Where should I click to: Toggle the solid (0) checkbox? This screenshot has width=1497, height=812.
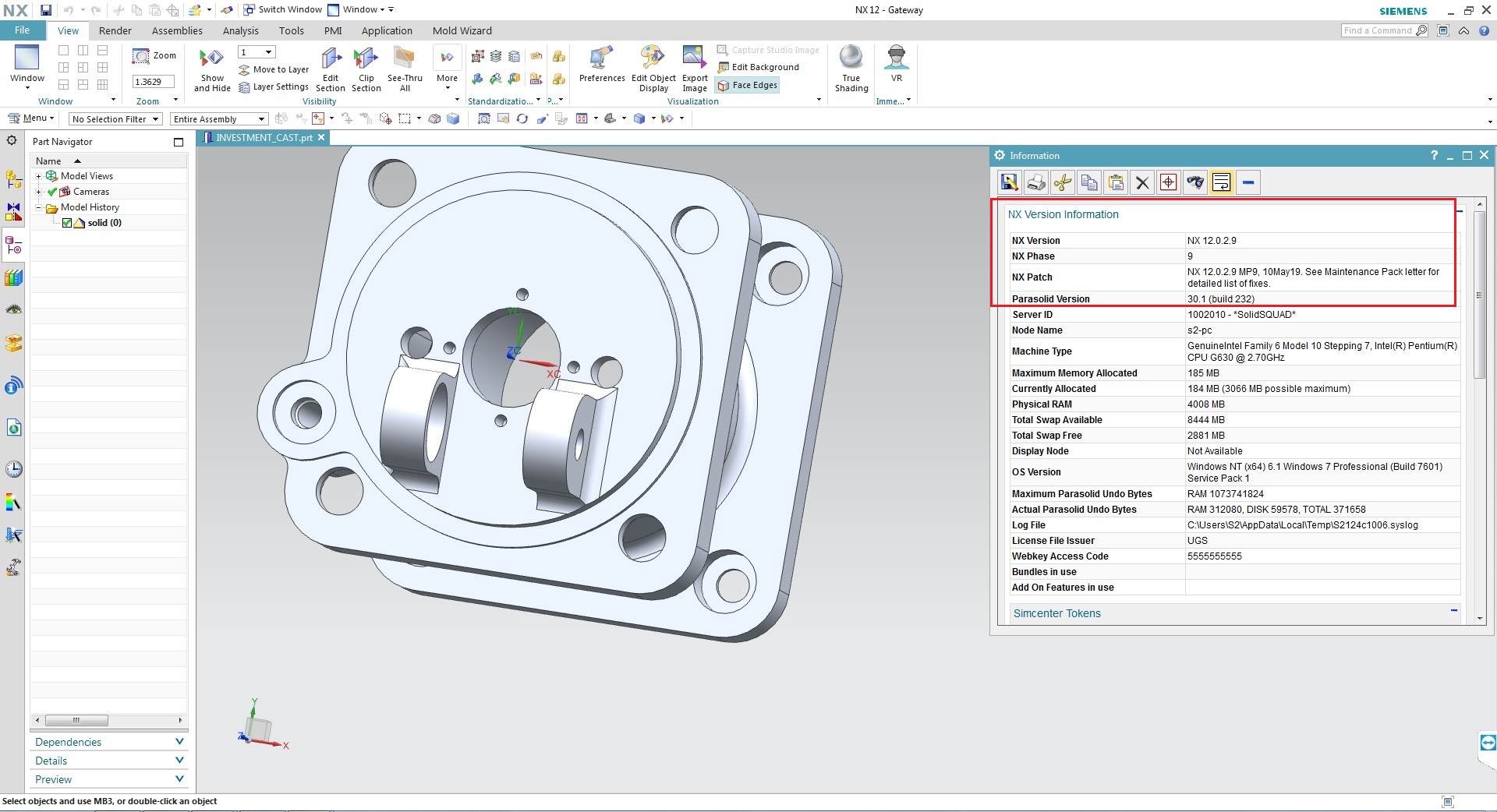67,223
